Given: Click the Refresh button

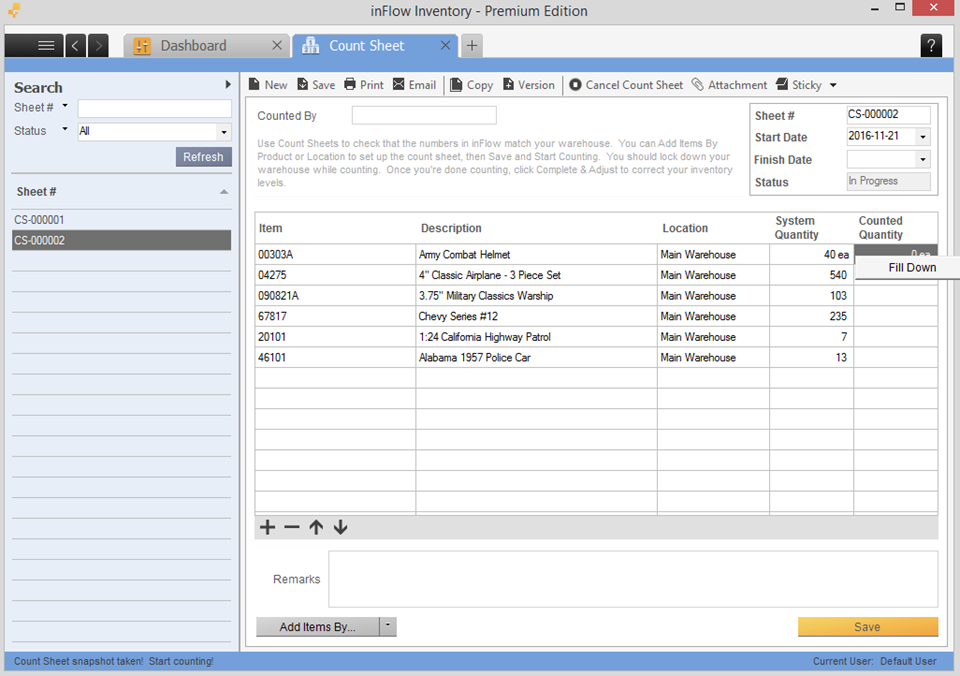Looking at the screenshot, I should [x=203, y=157].
